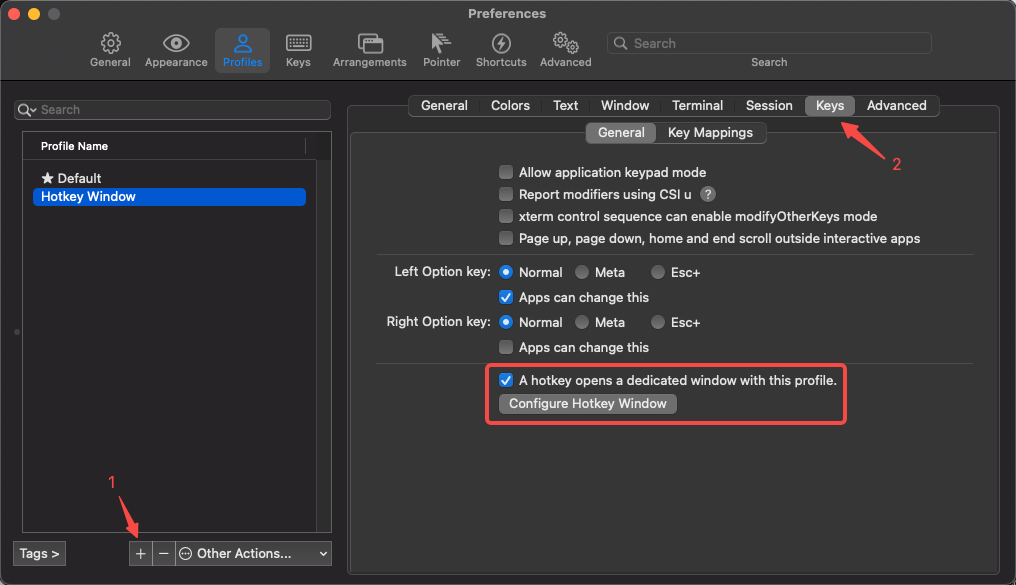1016x585 pixels.
Task: Set Left Option key to Meta
Action: click(x=582, y=272)
